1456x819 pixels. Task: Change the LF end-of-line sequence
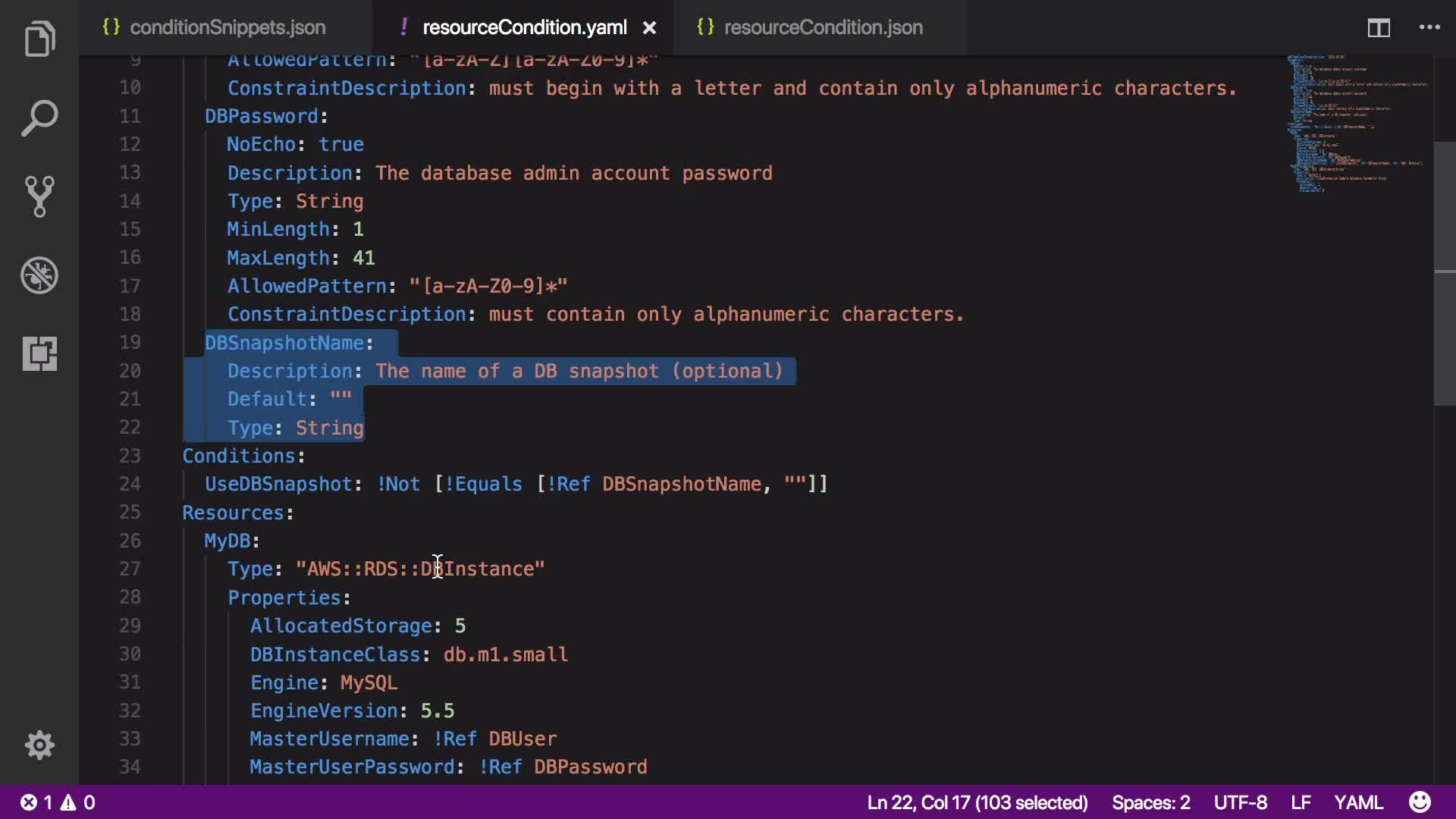[x=1301, y=802]
